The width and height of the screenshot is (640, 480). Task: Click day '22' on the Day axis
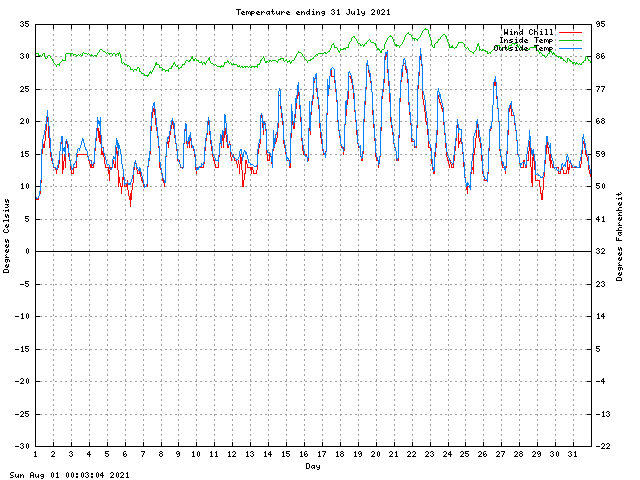coord(411,454)
